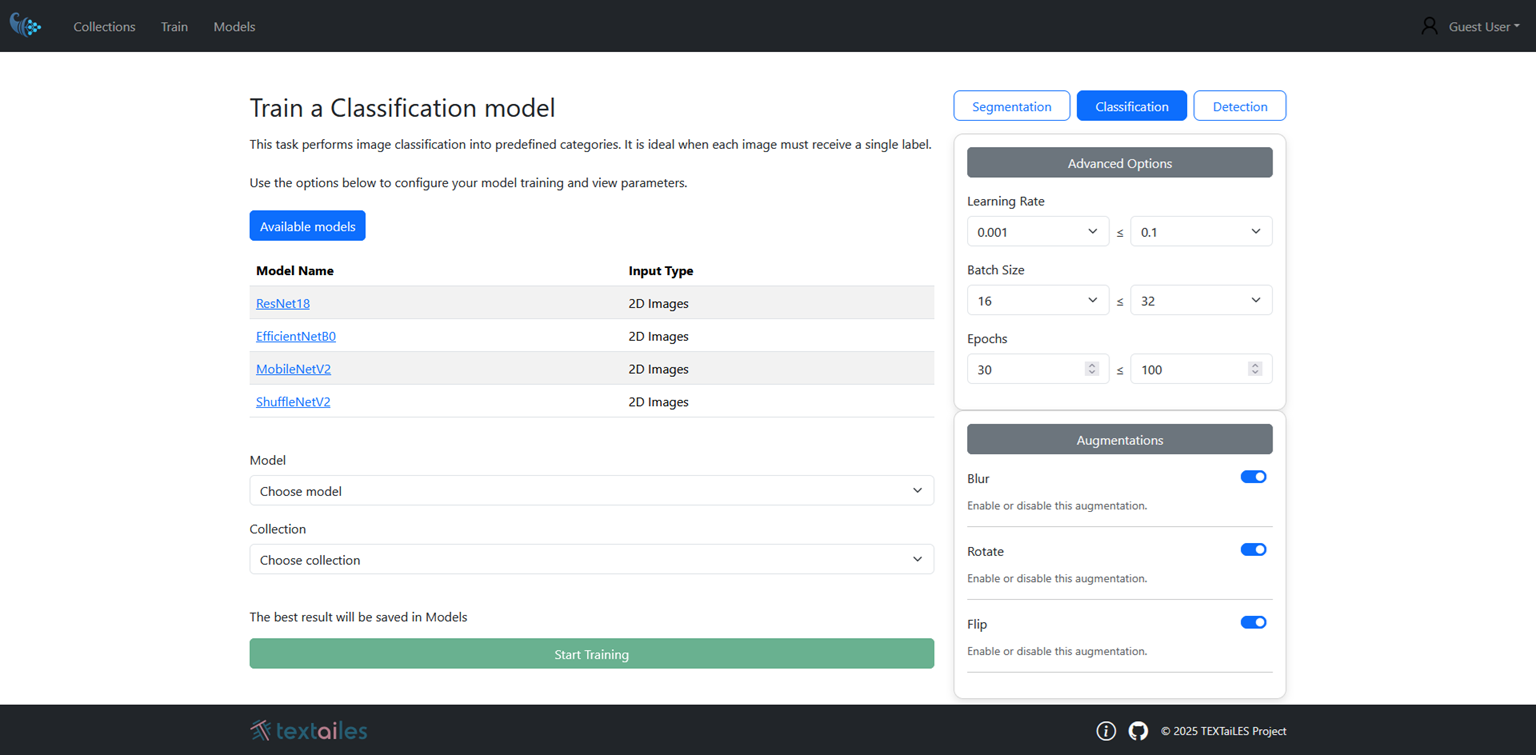This screenshot has height=755, width=1536.
Task: Open the minimum Learning Rate dropdown (0.001)
Action: 1037,232
